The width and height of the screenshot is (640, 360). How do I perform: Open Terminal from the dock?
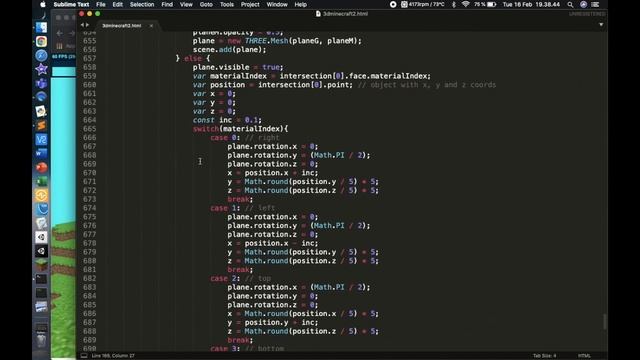point(41,279)
